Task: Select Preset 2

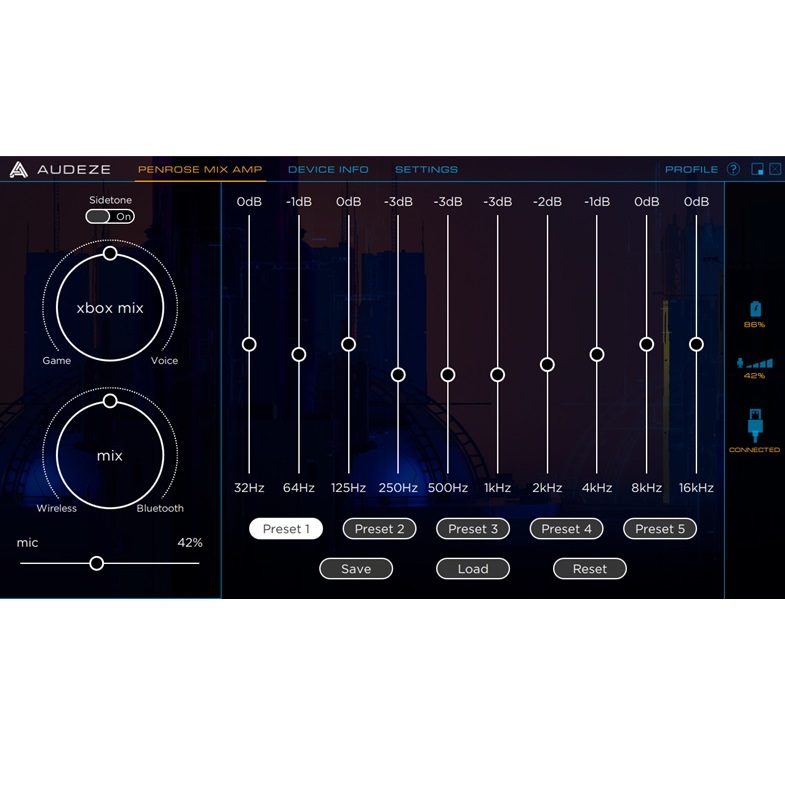Action: tap(379, 529)
